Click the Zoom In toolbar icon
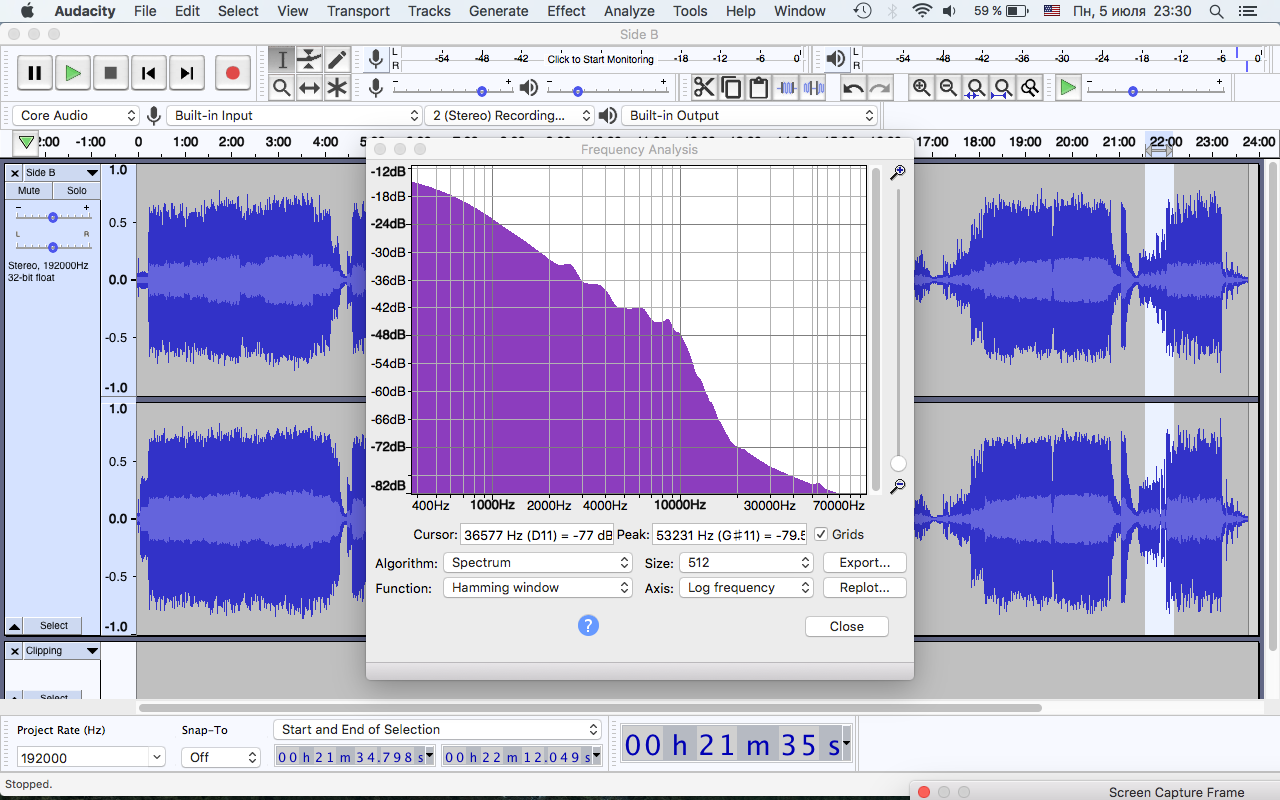The width and height of the screenshot is (1280, 800). [x=922, y=88]
